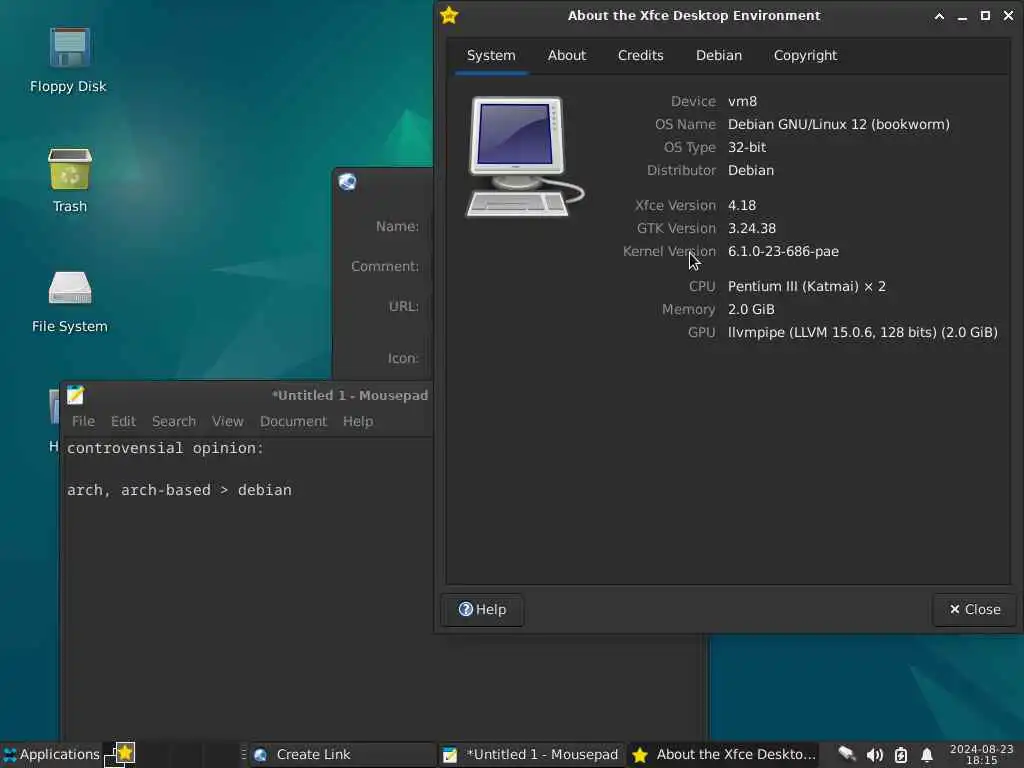Click the computer image in System tab

coord(524,157)
